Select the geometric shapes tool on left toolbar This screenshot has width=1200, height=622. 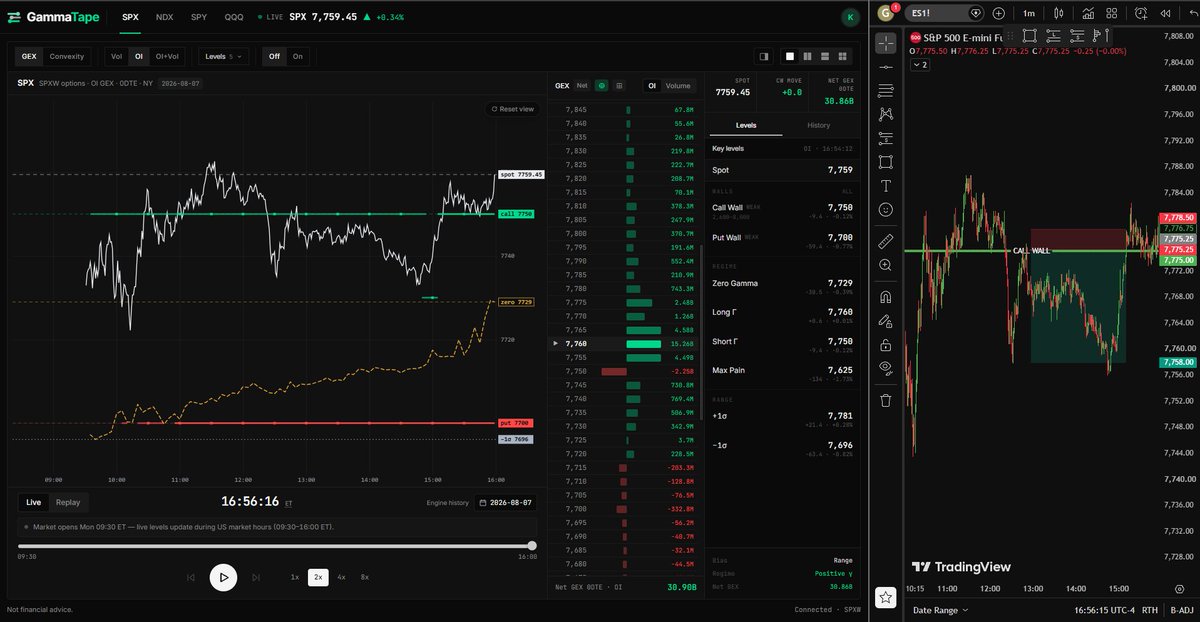pyautogui.click(x=885, y=162)
